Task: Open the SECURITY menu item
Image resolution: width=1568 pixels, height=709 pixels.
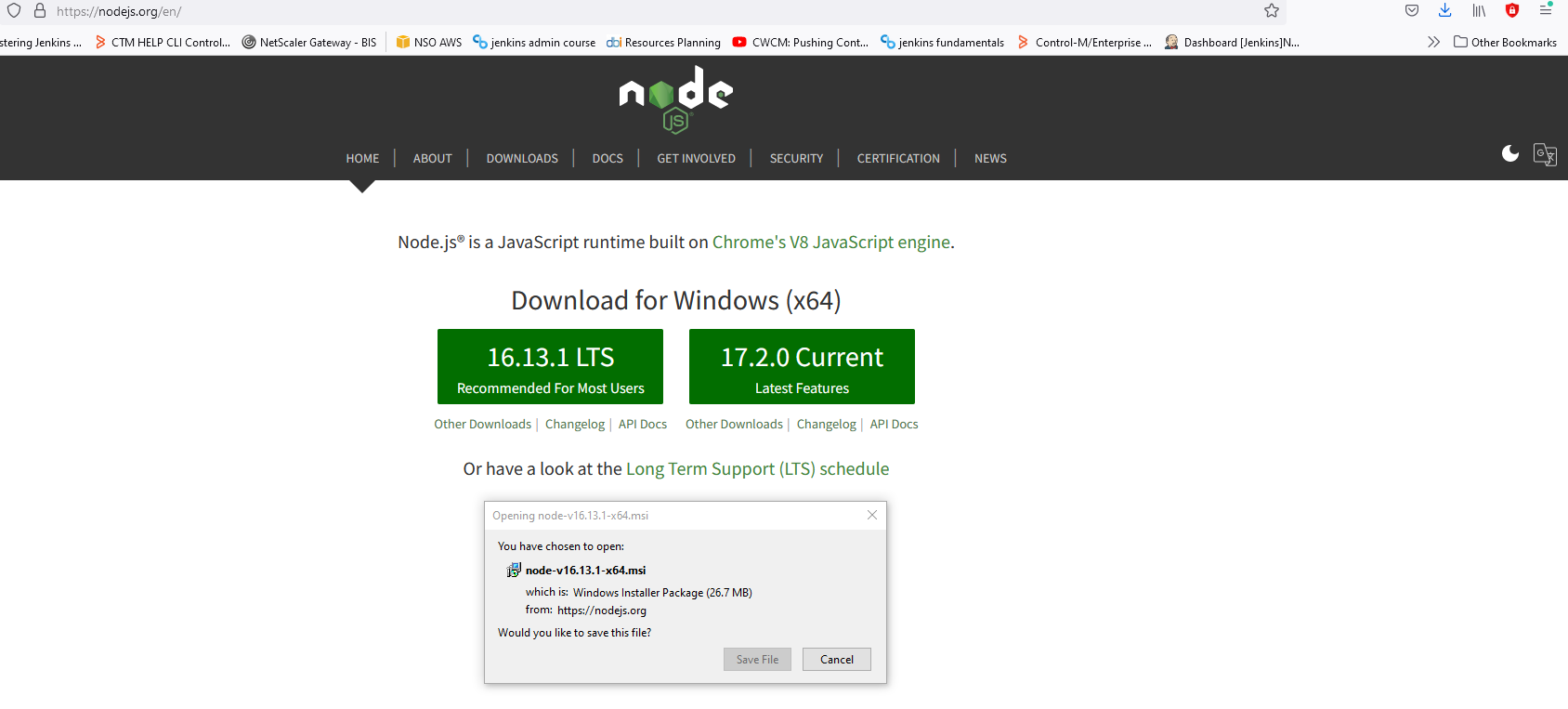Action: [x=796, y=158]
